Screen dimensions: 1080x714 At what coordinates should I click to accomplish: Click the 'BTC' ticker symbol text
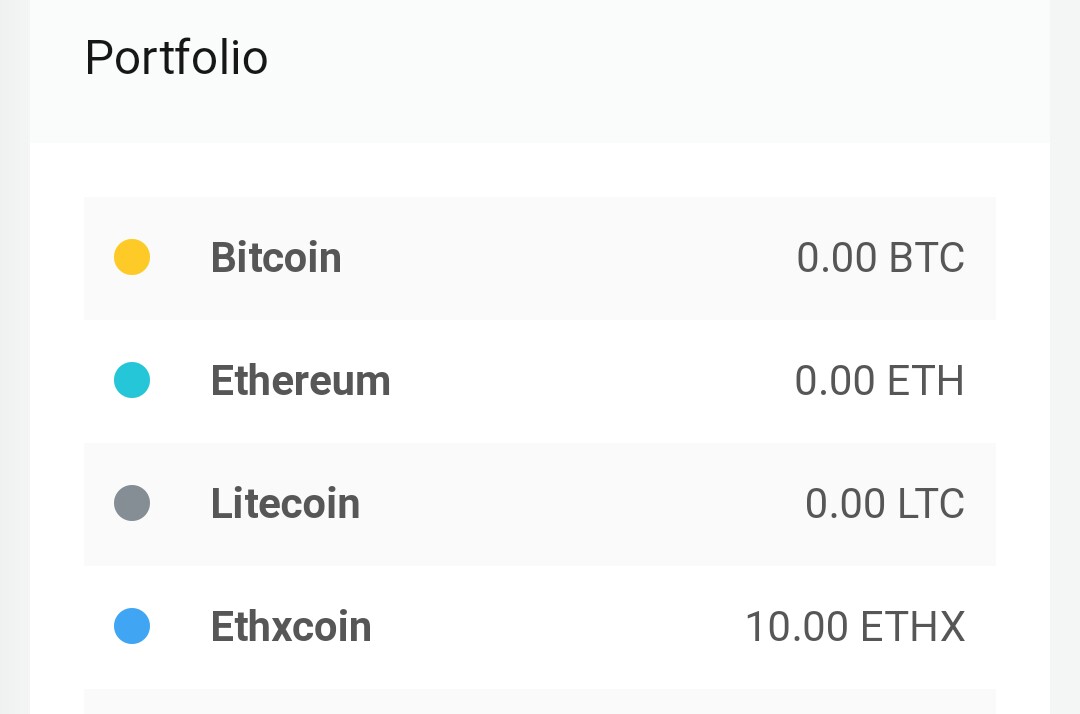coord(926,258)
